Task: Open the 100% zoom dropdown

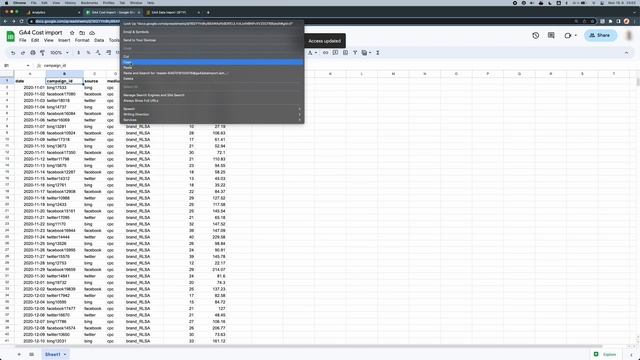Action: coord(59,53)
